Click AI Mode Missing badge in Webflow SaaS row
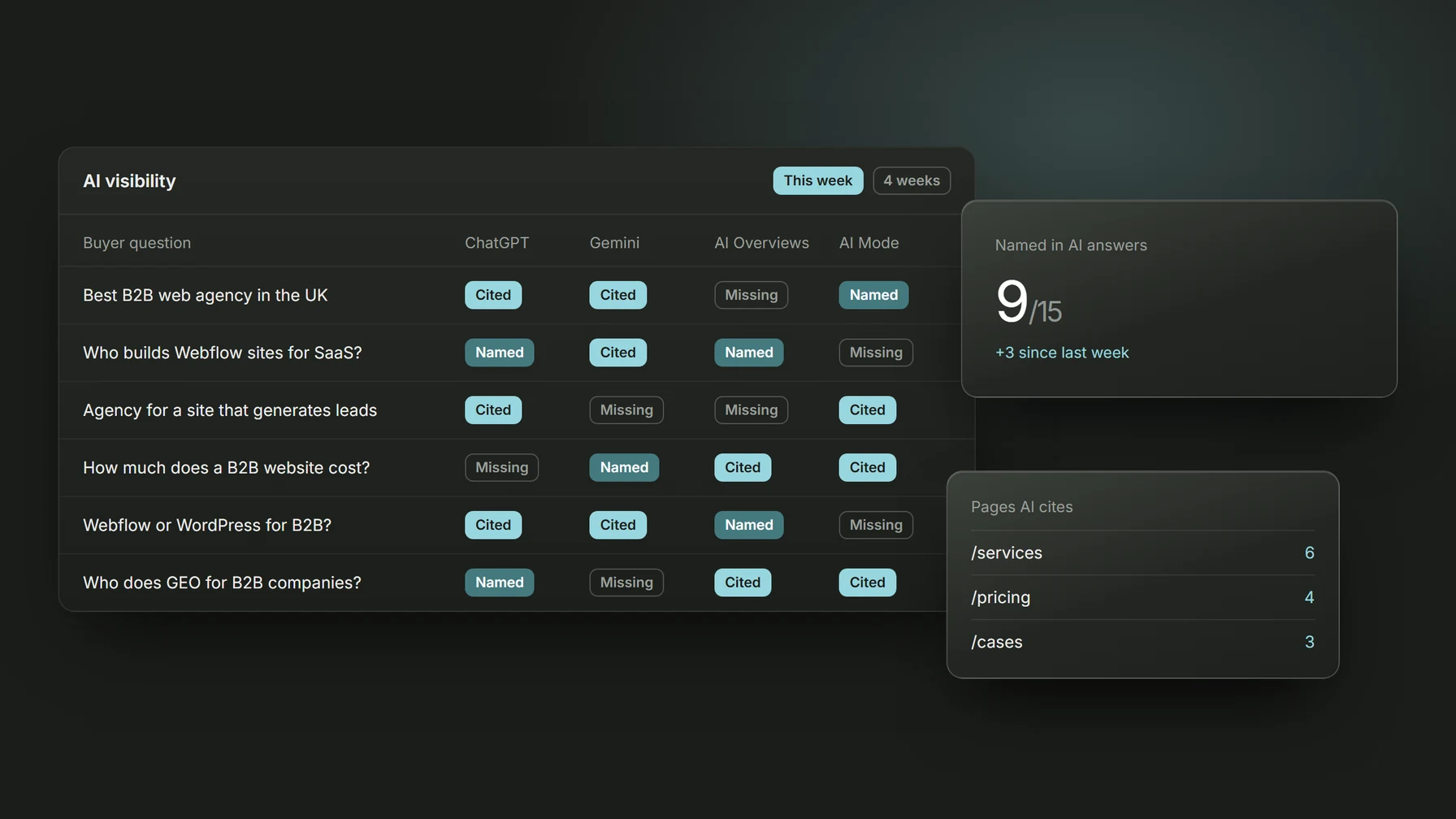Image resolution: width=1456 pixels, height=819 pixels. 876,353
